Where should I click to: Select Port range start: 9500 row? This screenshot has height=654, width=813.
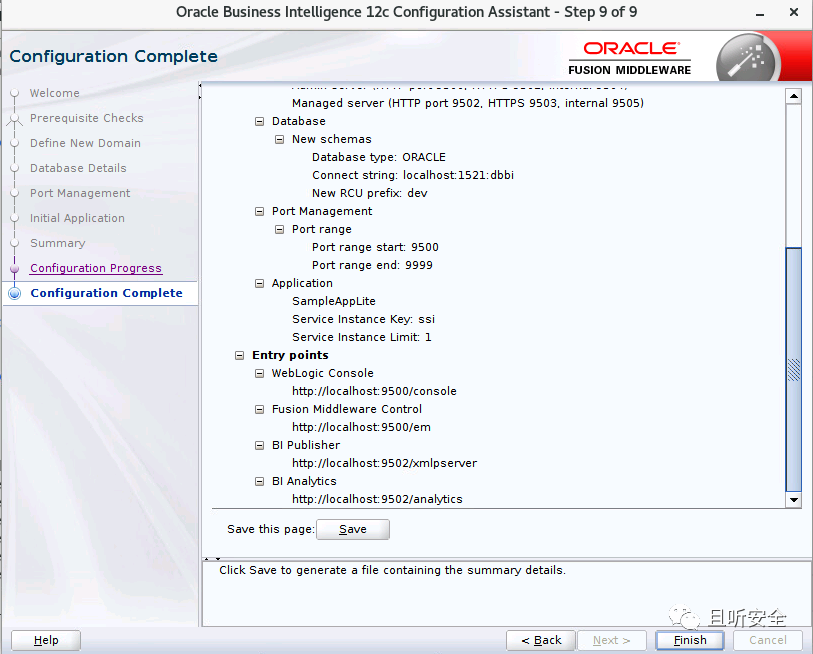point(375,247)
